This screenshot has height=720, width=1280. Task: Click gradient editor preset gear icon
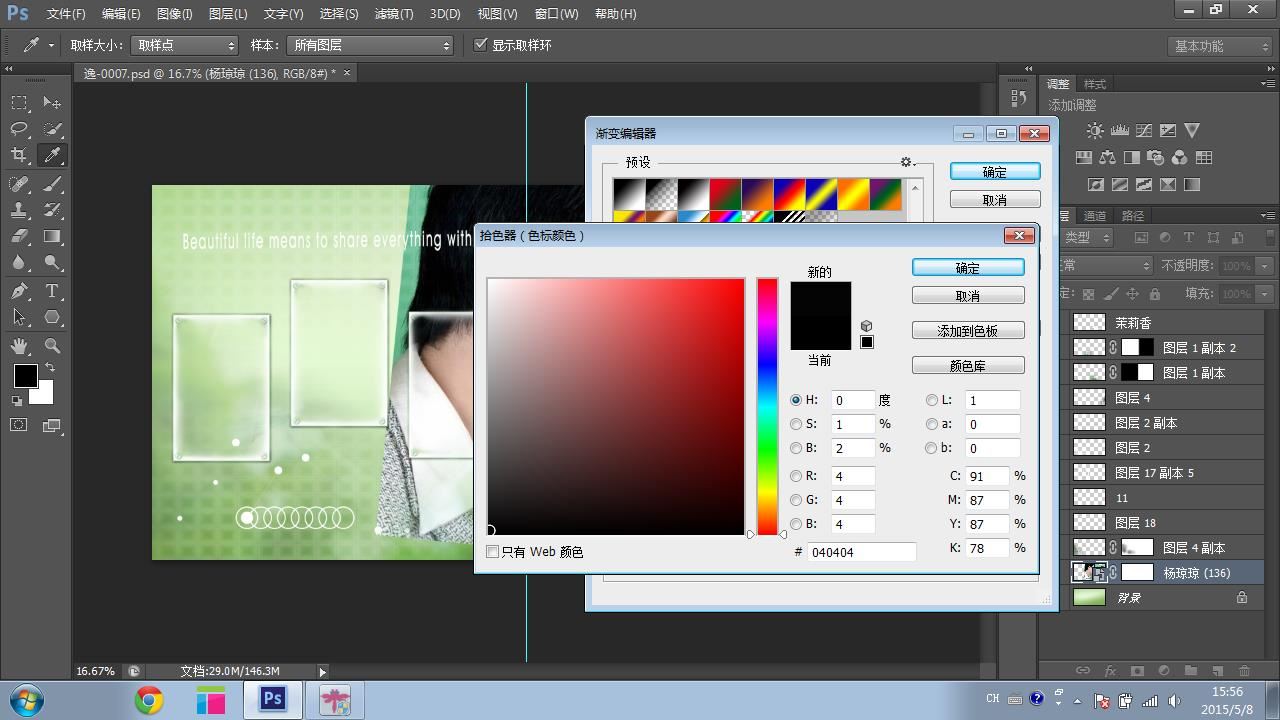pos(906,162)
